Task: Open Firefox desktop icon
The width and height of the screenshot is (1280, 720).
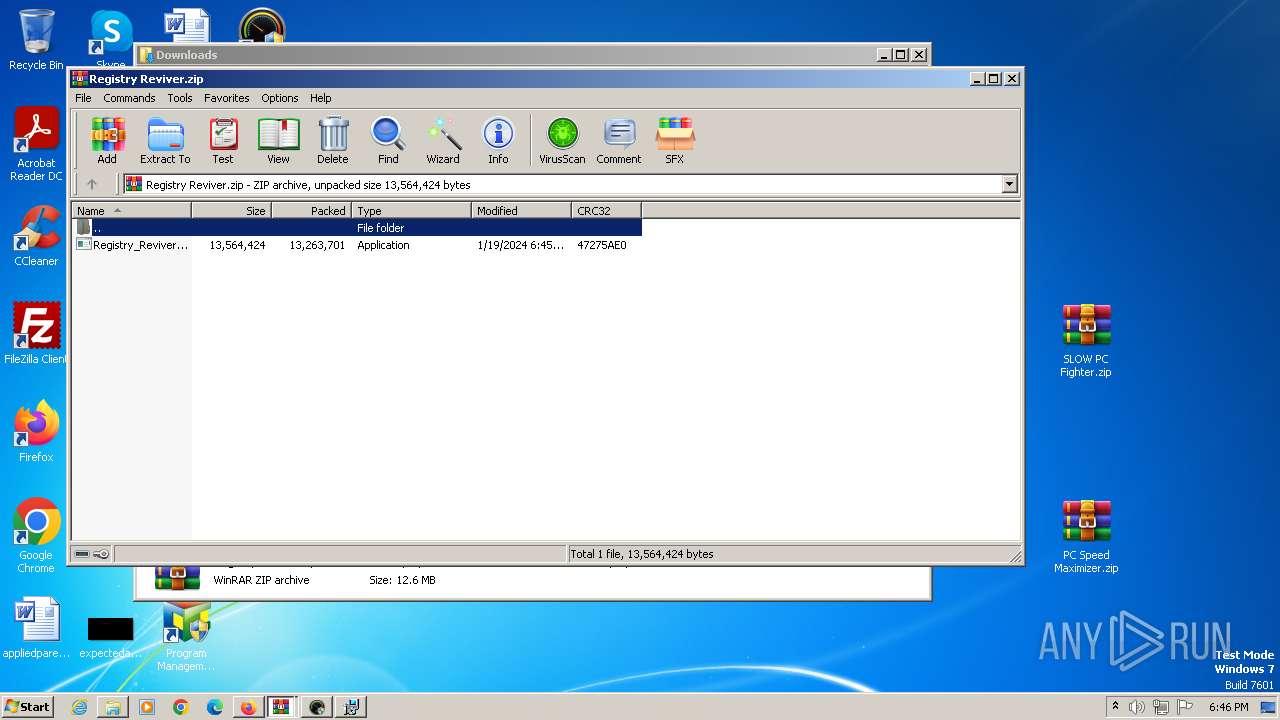Action: 36,431
